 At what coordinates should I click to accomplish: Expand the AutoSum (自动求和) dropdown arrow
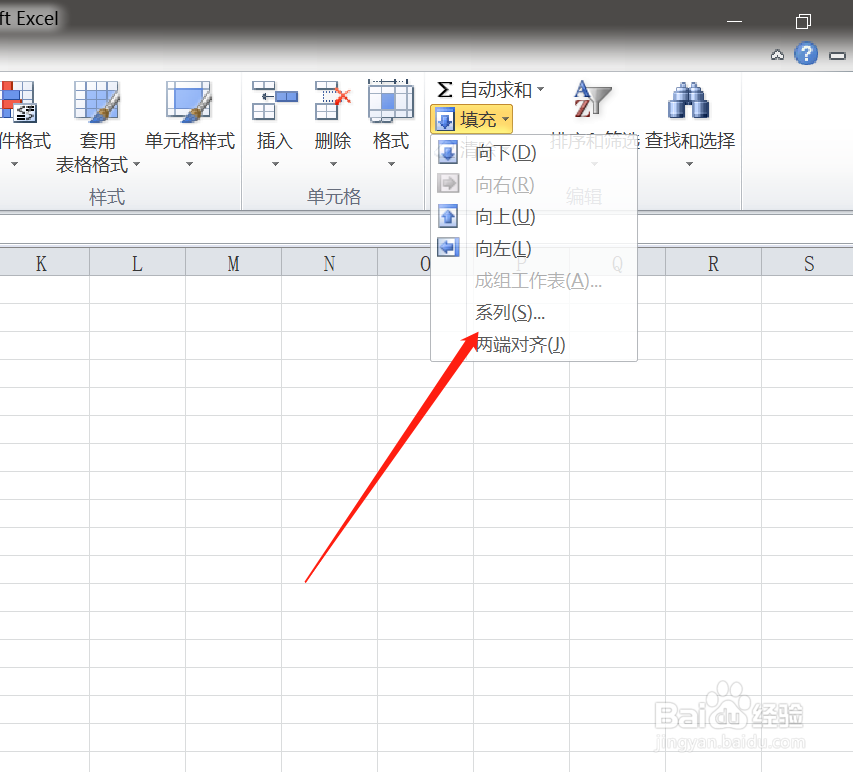pos(540,89)
